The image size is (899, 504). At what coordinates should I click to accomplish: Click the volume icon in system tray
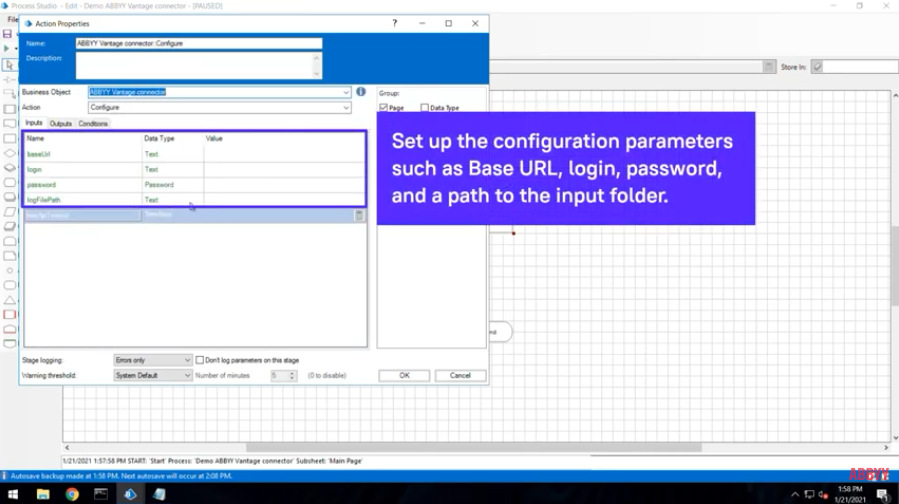(823, 494)
